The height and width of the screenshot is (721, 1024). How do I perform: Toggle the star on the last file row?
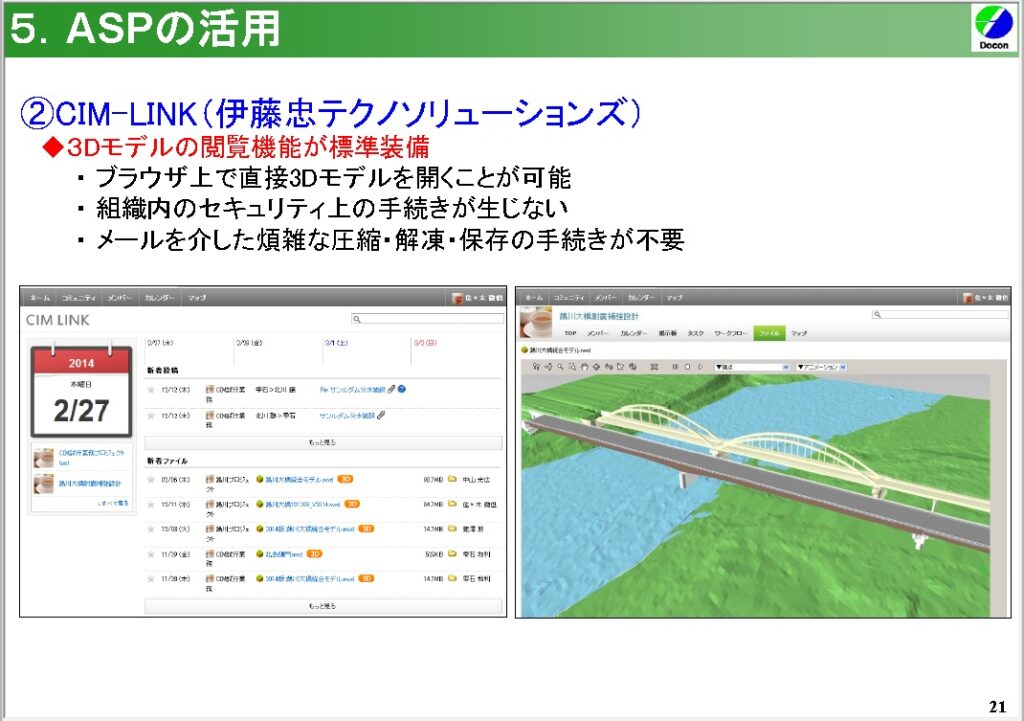[x=151, y=578]
